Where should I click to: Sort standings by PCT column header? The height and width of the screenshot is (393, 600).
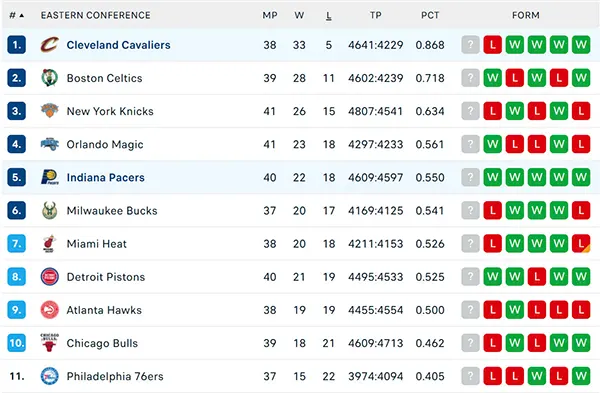430,15
